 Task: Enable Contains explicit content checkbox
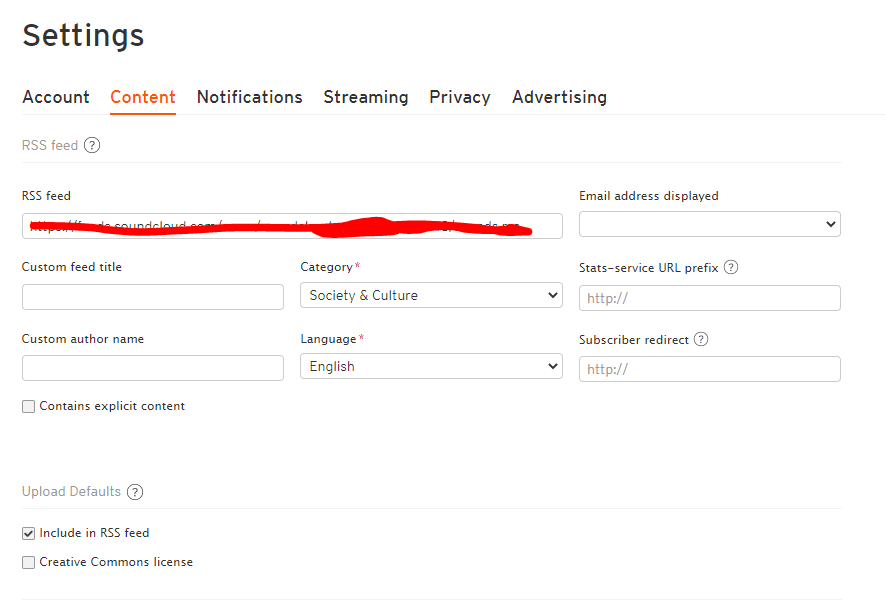pos(29,406)
